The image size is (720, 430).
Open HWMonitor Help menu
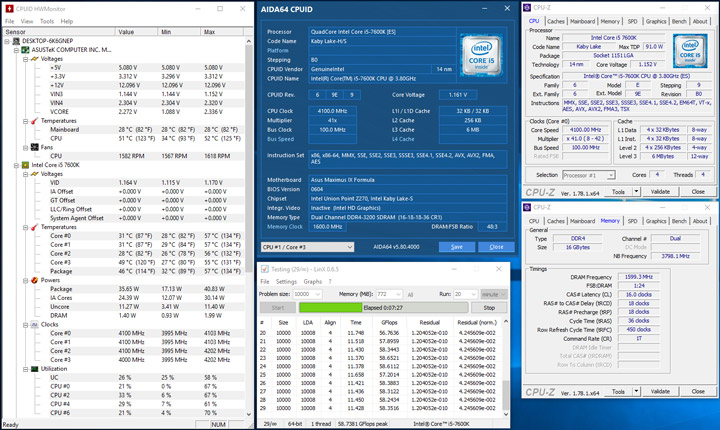(67, 21)
